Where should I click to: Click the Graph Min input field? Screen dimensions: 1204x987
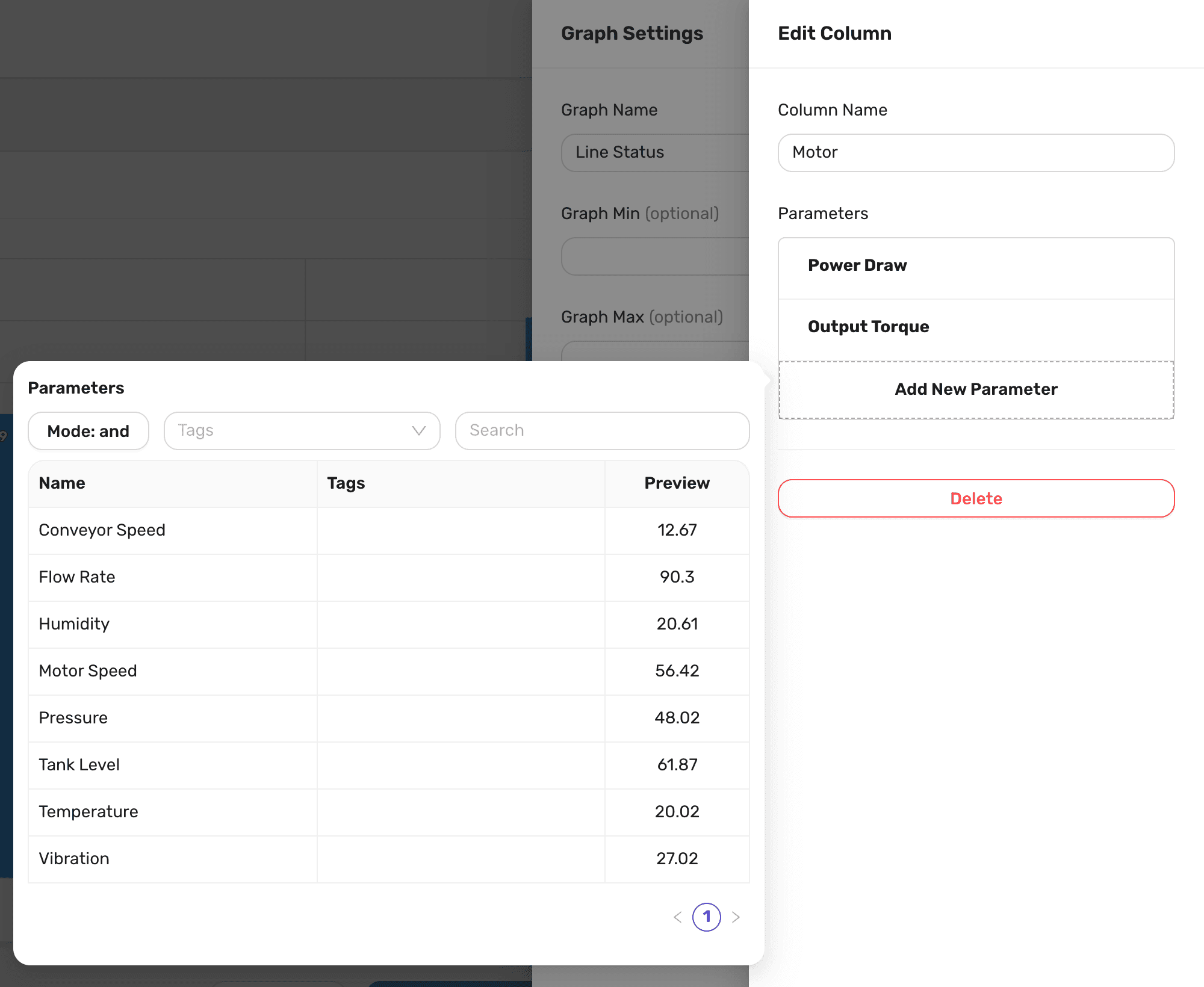(x=655, y=256)
